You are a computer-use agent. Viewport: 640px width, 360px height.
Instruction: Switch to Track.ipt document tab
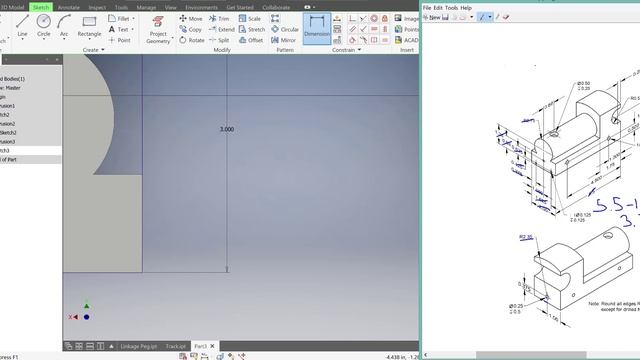176,346
